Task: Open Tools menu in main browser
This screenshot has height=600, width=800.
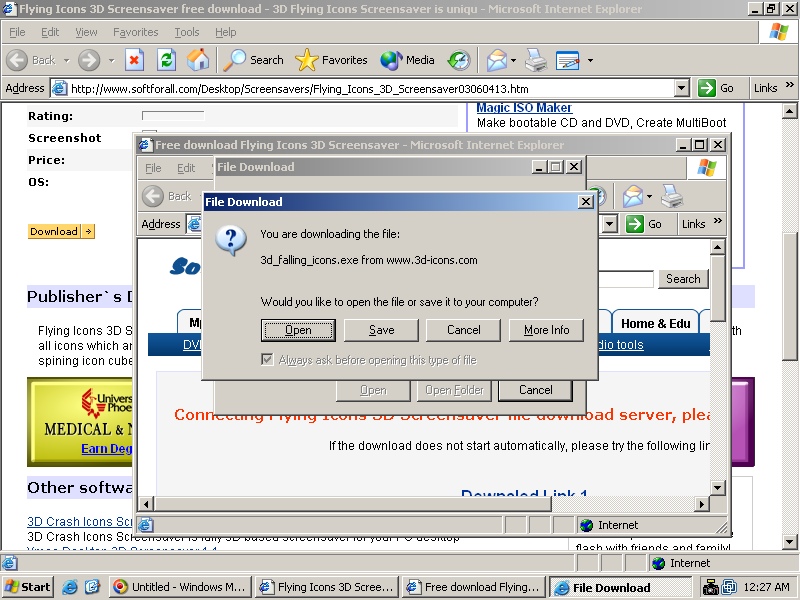Action: (x=187, y=32)
